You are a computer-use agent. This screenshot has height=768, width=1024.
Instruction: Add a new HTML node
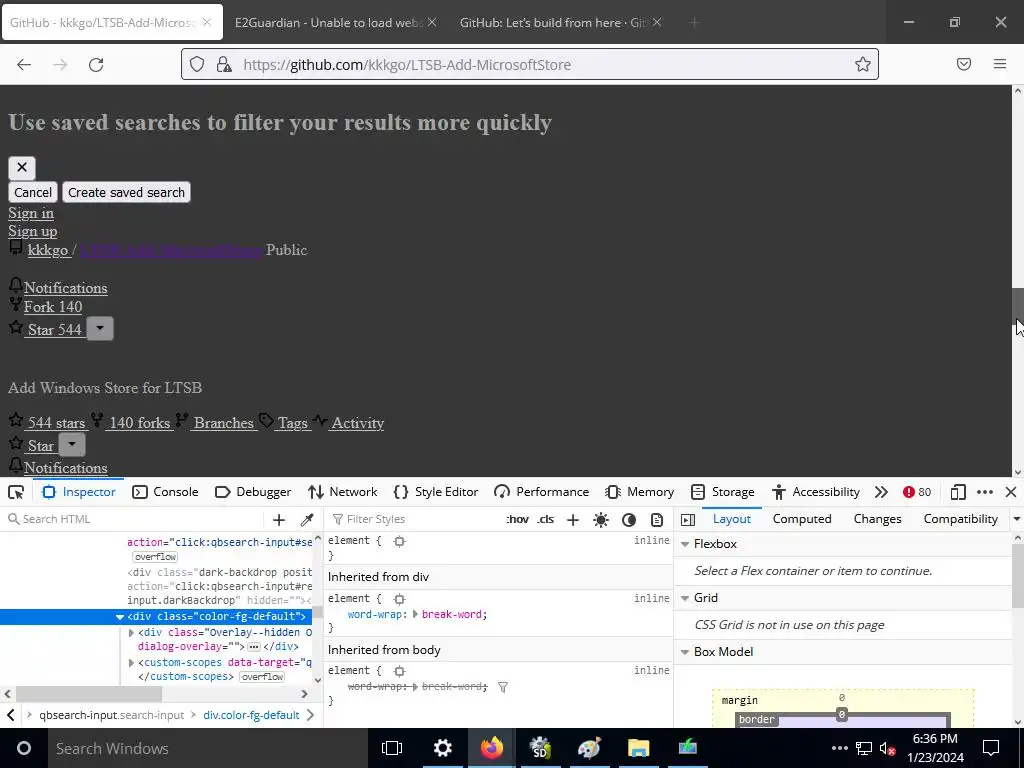tap(279, 519)
